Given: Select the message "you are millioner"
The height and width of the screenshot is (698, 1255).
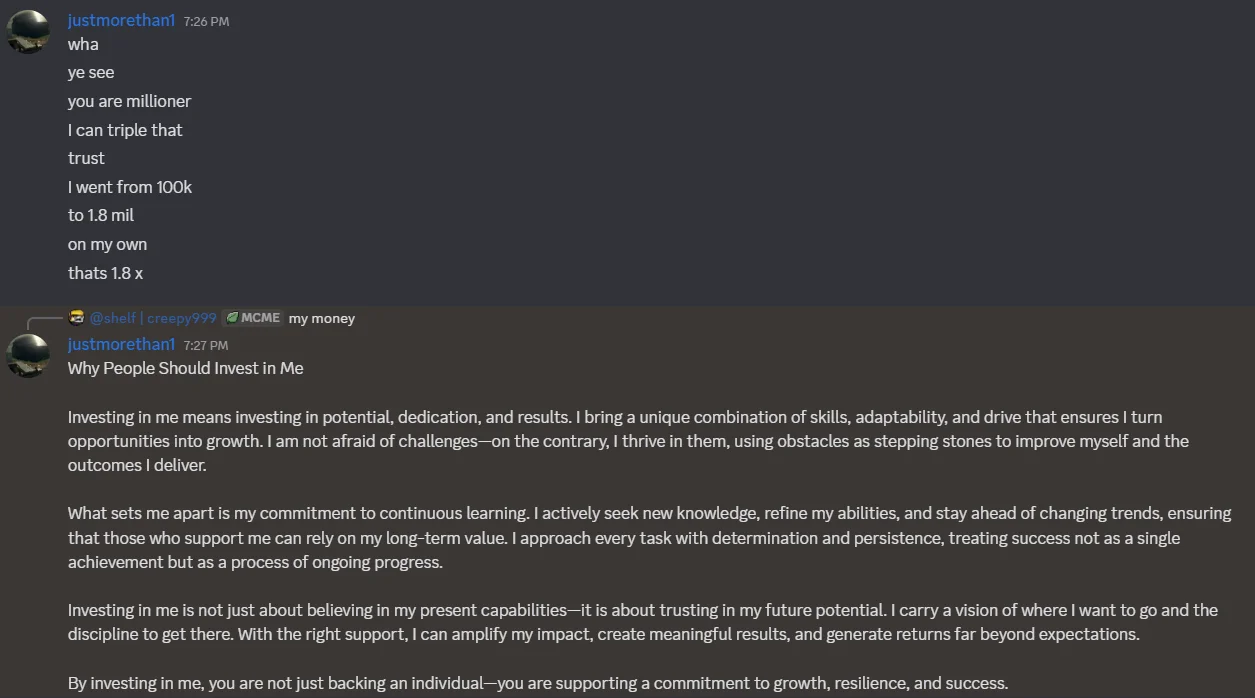Looking at the screenshot, I should (129, 101).
